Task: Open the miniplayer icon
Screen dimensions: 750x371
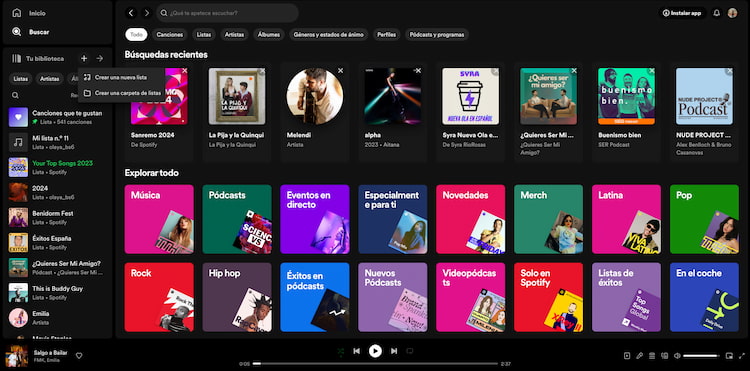Action: [729, 356]
